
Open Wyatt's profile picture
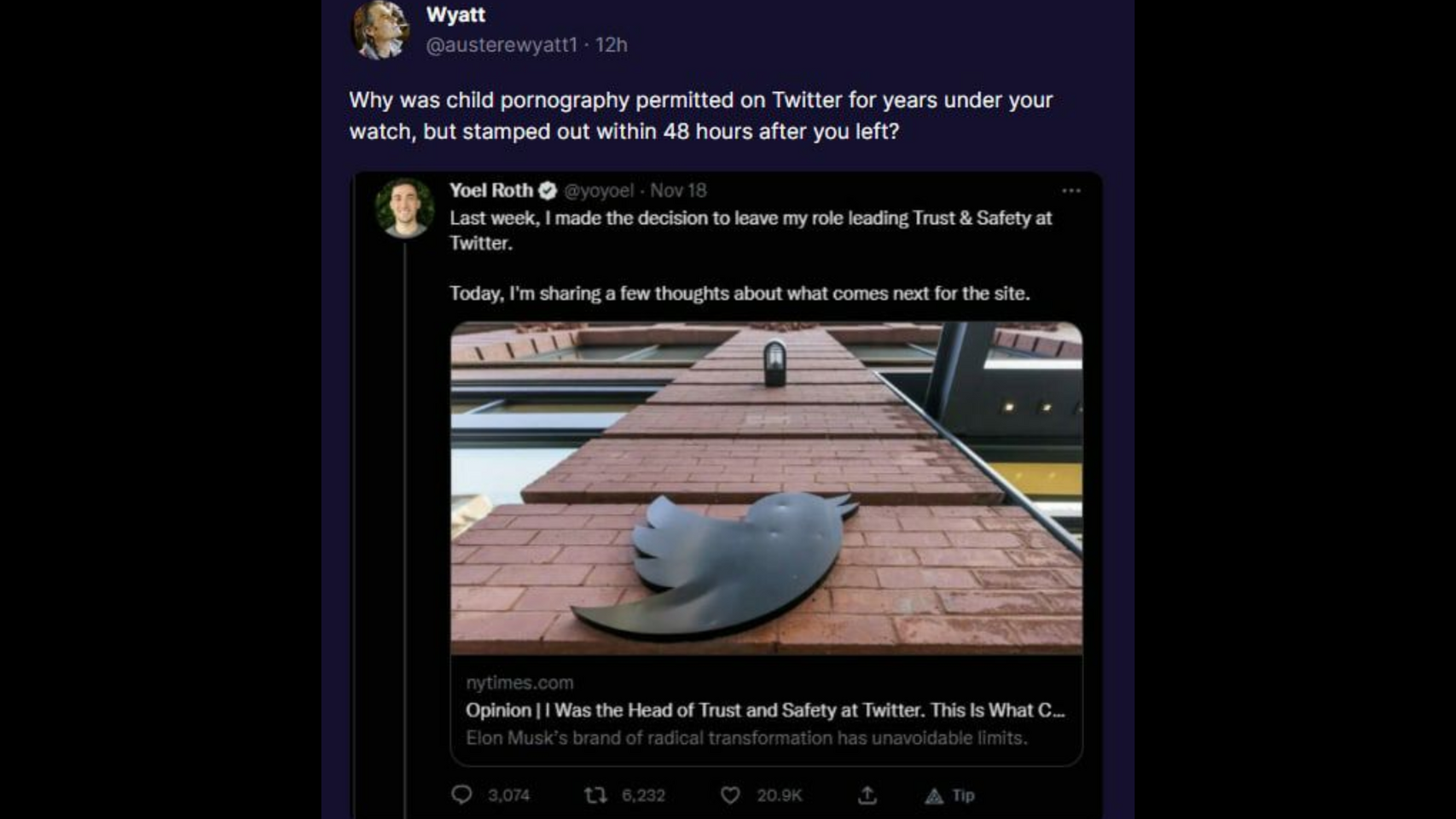[x=380, y=30]
